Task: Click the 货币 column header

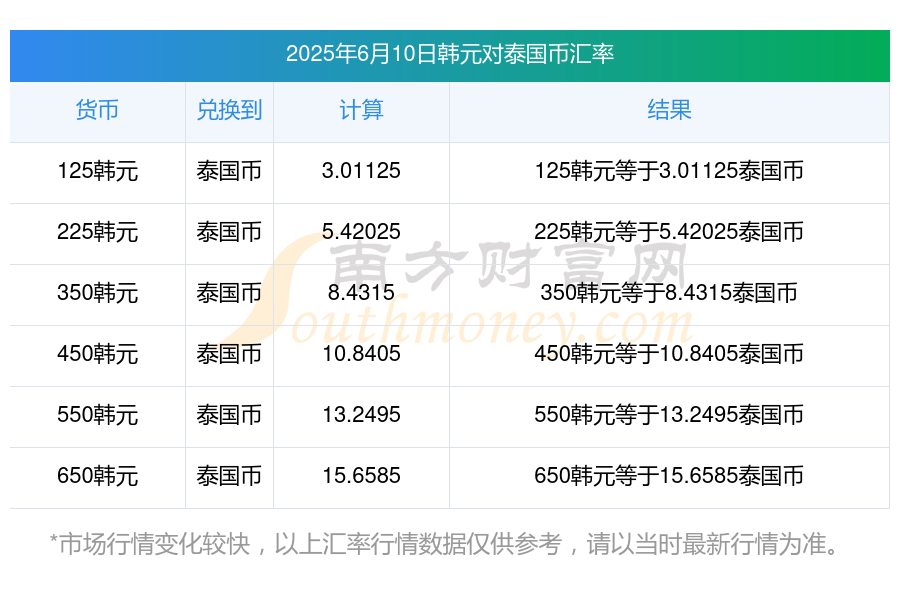Action: pyautogui.click(x=97, y=110)
